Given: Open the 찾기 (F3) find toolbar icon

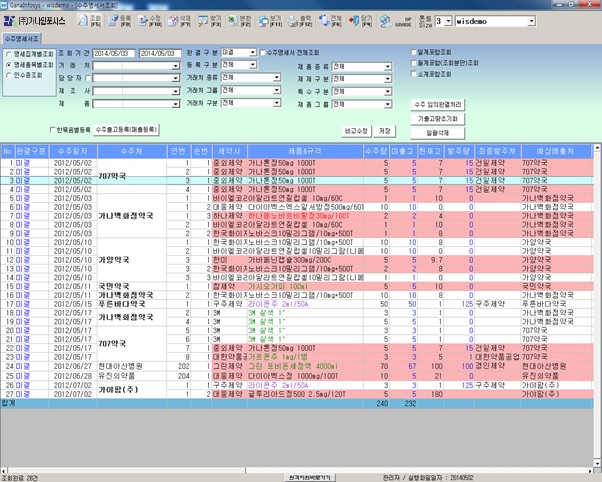Looking at the screenshot, I should [x=210, y=21].
